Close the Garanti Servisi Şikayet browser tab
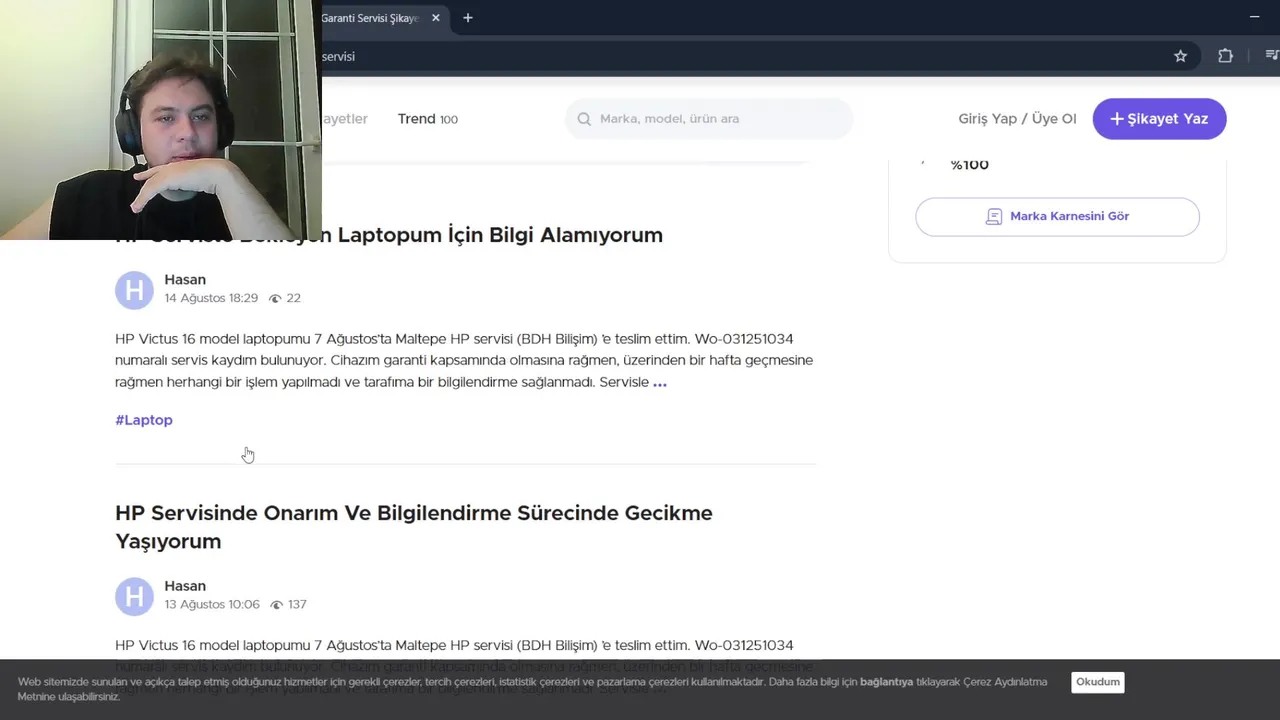1280x720 pixels. tap(435, 18)
